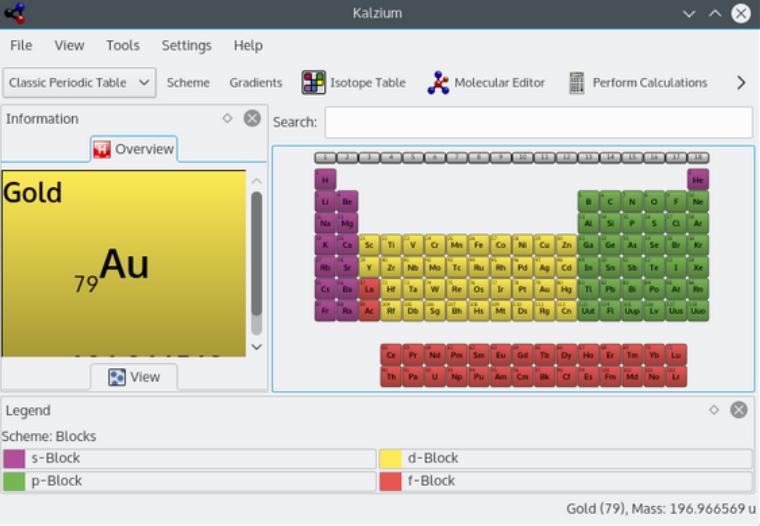Focus the Search input field

(x=538, y=122)
